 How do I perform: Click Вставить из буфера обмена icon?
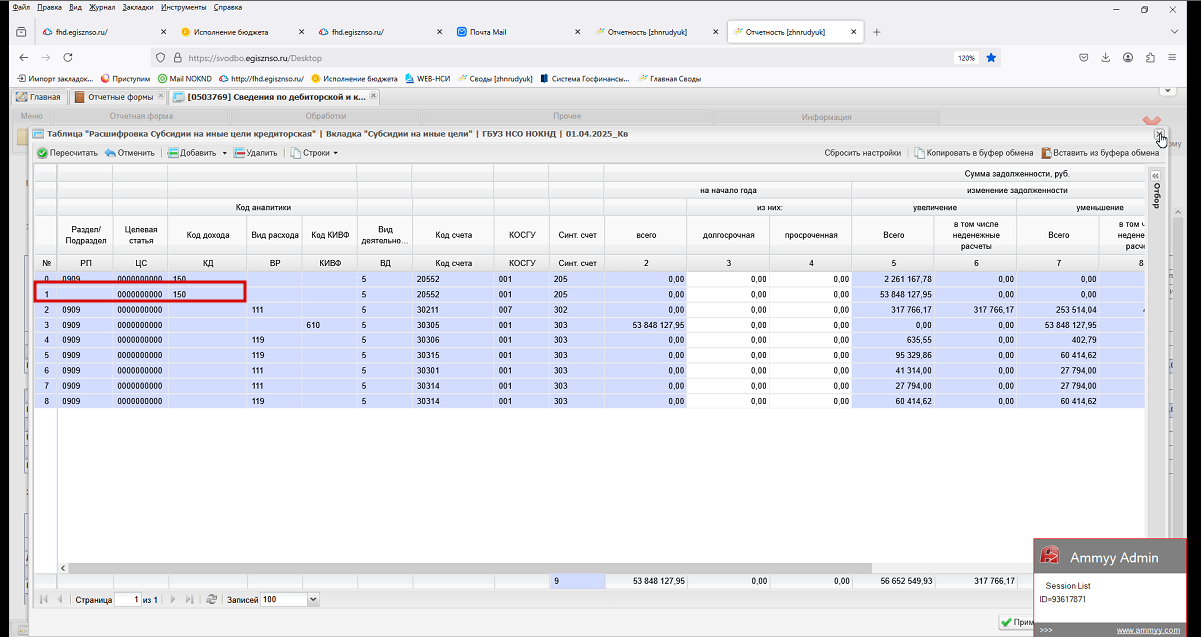[x=1046, y=153]
